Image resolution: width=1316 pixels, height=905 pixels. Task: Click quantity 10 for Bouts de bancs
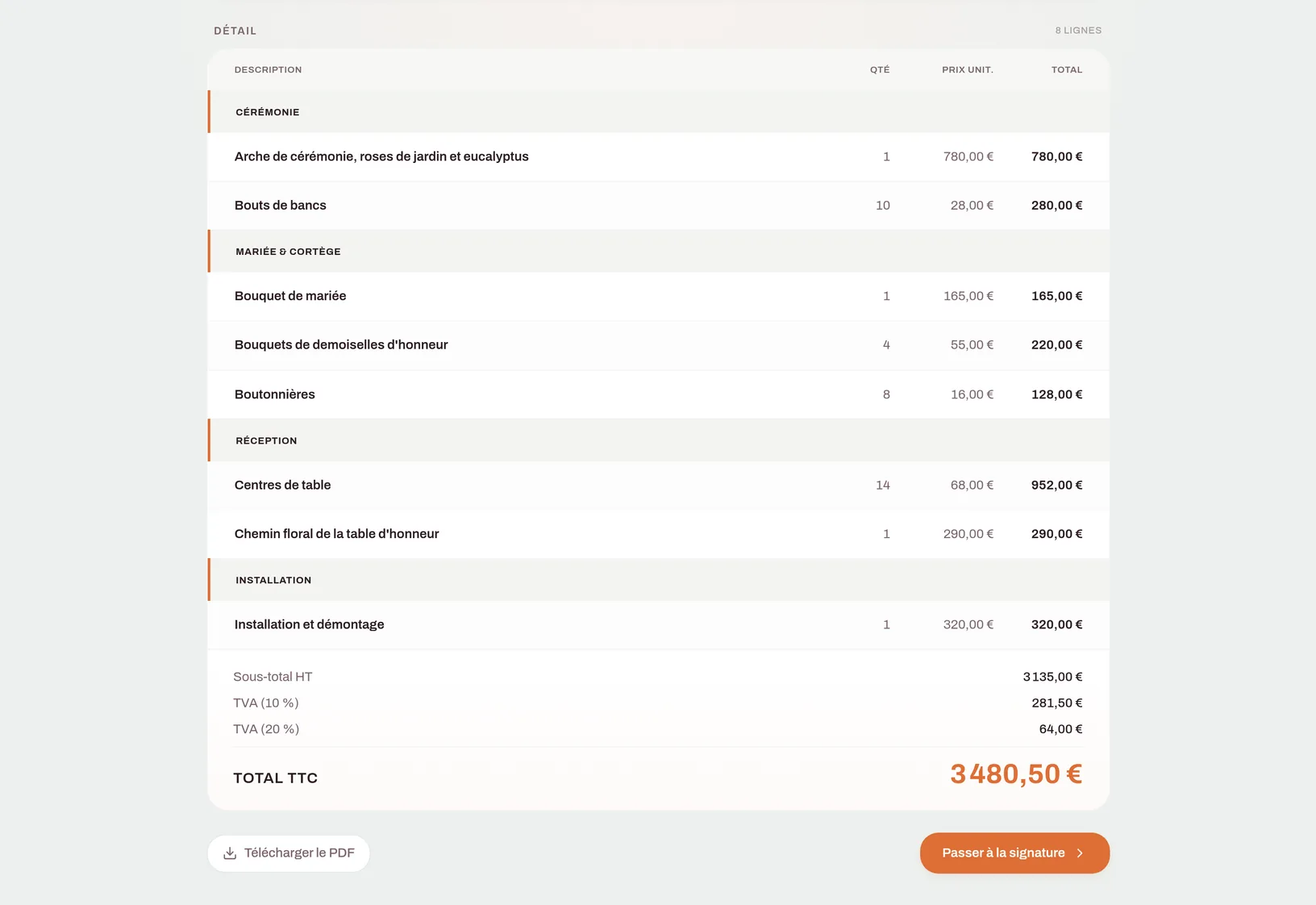coord(883,206)
